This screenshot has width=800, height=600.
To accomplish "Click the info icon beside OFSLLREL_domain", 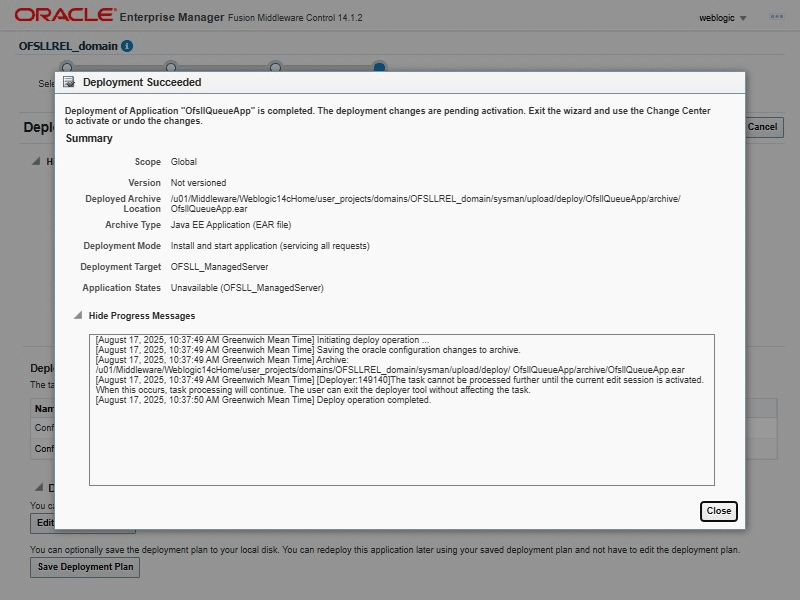I will 127,46.
